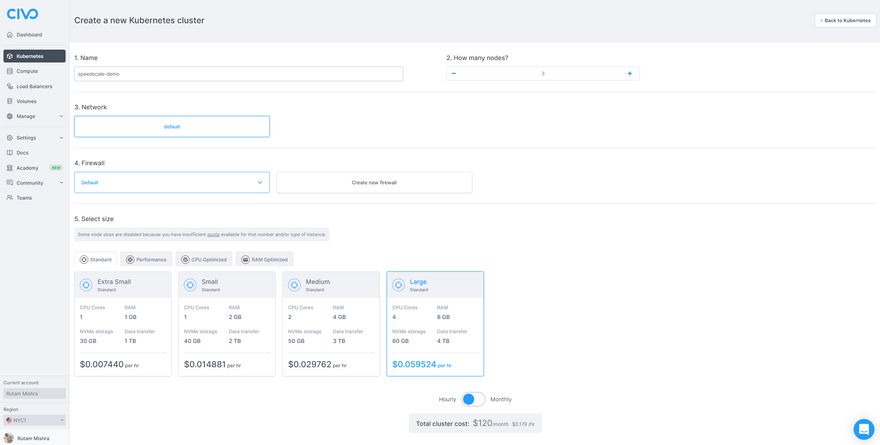880x445 pixels.
Task: Click the Load Balancers icon
Action: pyautogui.click(x=10, y=86)
